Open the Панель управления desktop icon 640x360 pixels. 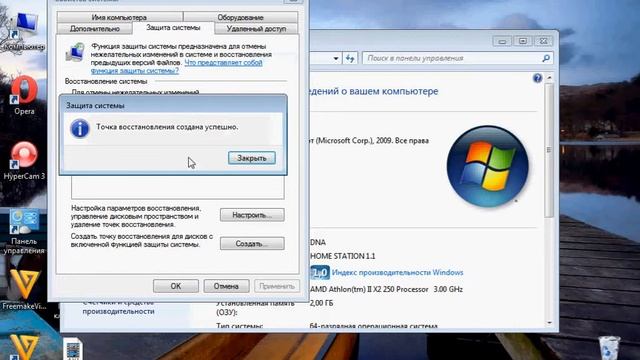(x=24, y=231)
